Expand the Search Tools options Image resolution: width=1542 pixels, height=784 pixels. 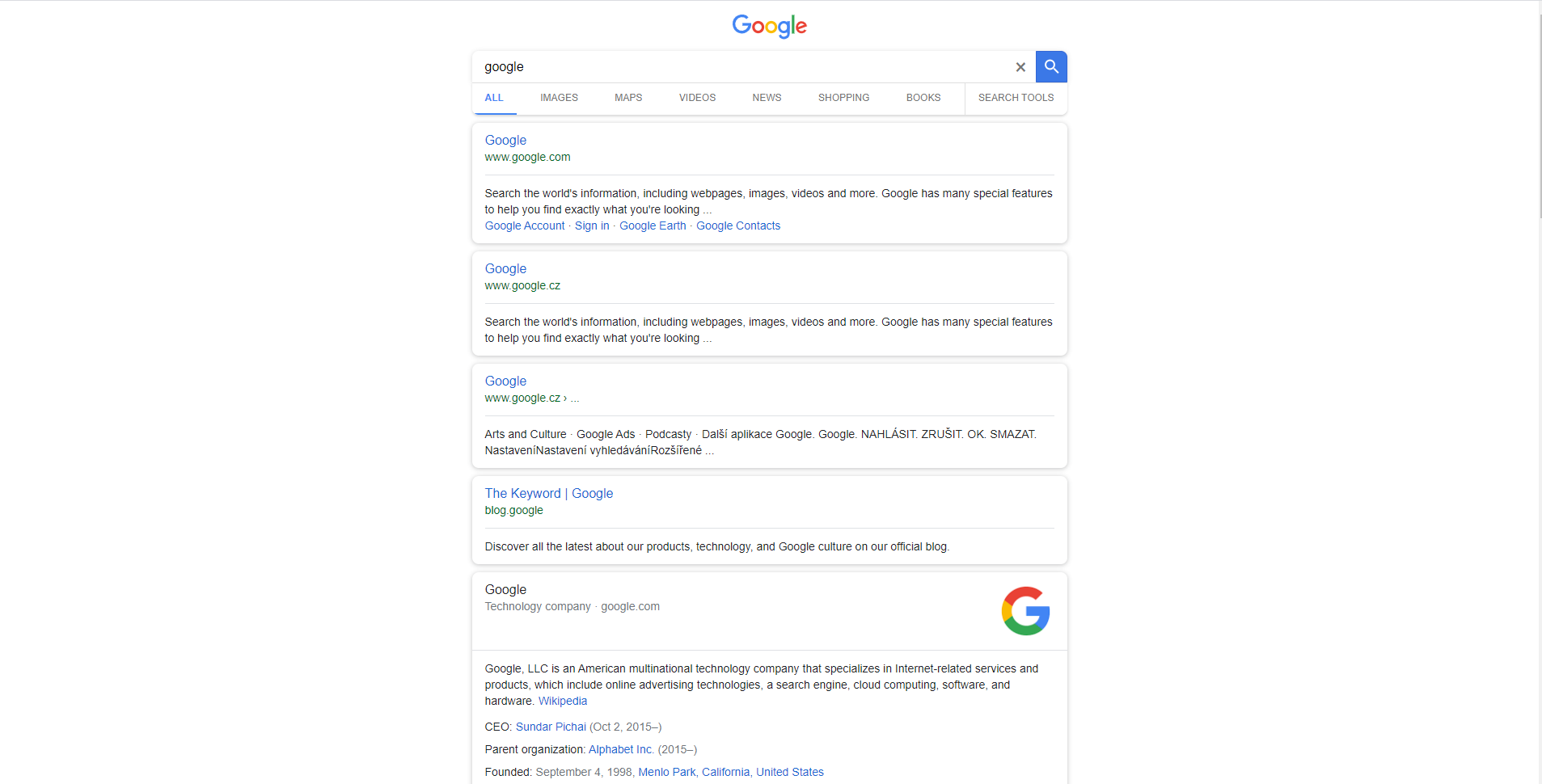pyautogui.click(x=1016, y=98)
